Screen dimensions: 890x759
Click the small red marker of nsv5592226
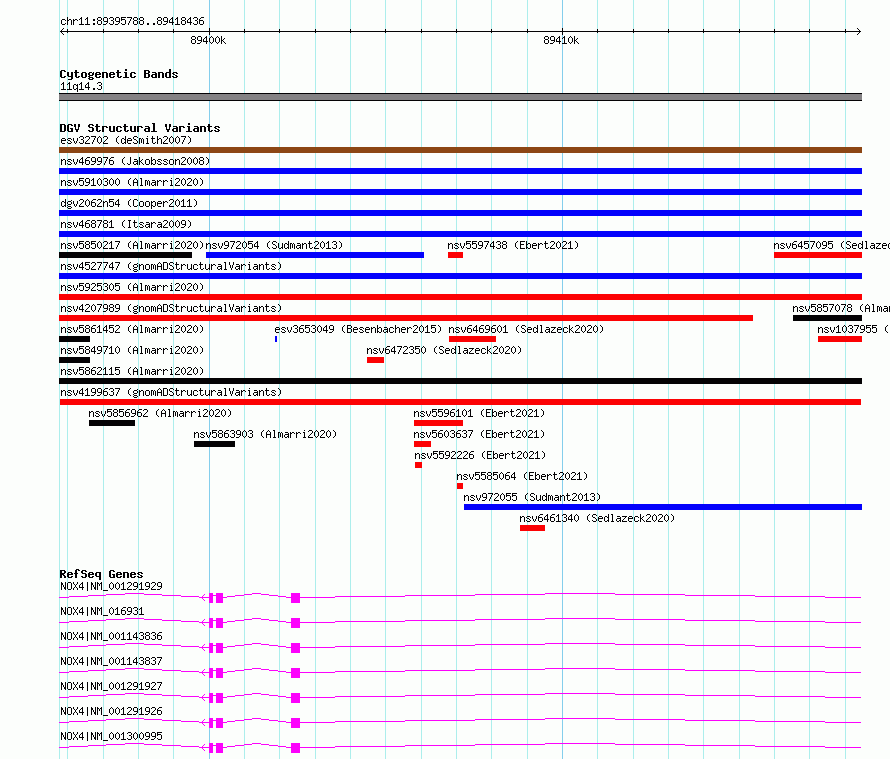coord(418,465)
